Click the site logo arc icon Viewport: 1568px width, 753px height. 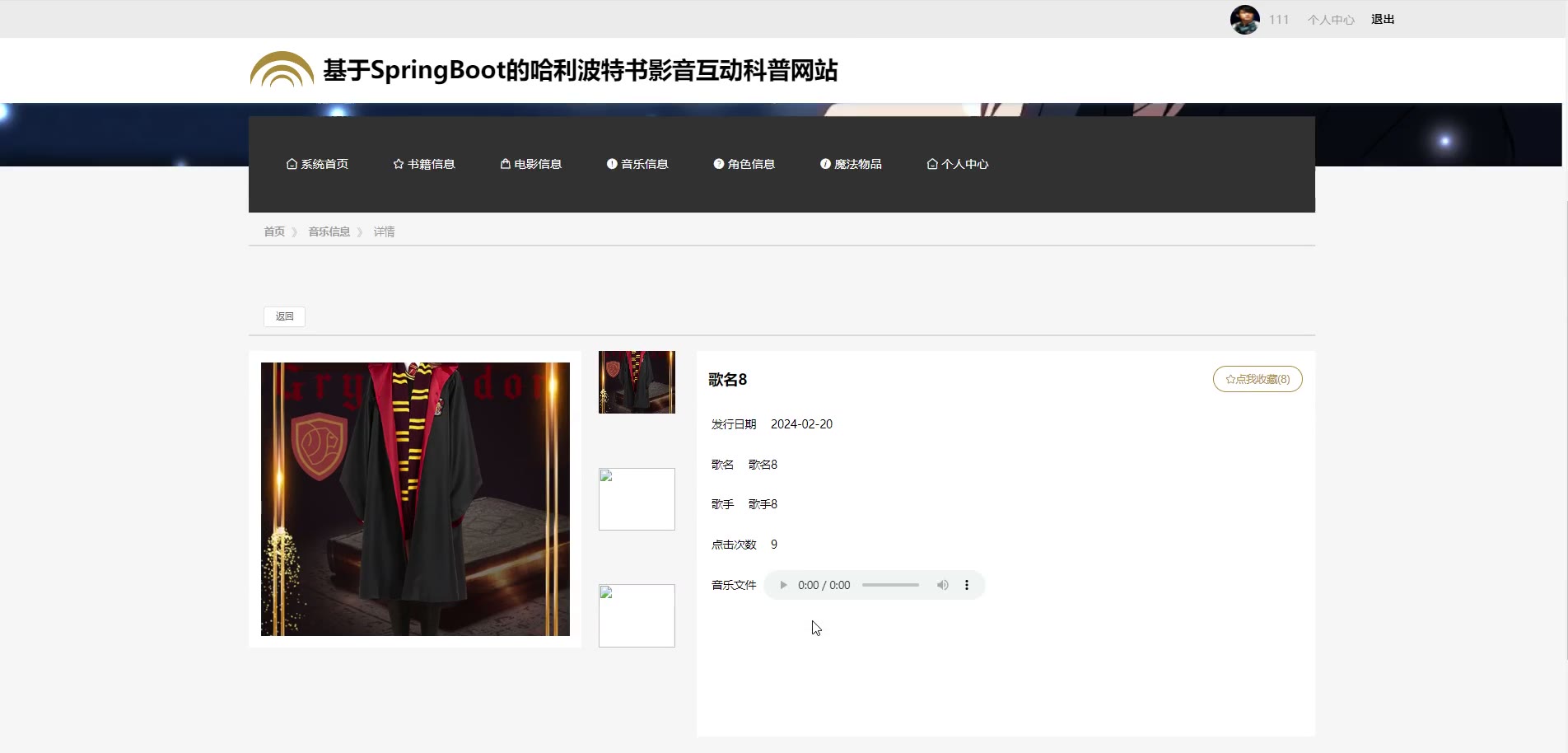282,69
